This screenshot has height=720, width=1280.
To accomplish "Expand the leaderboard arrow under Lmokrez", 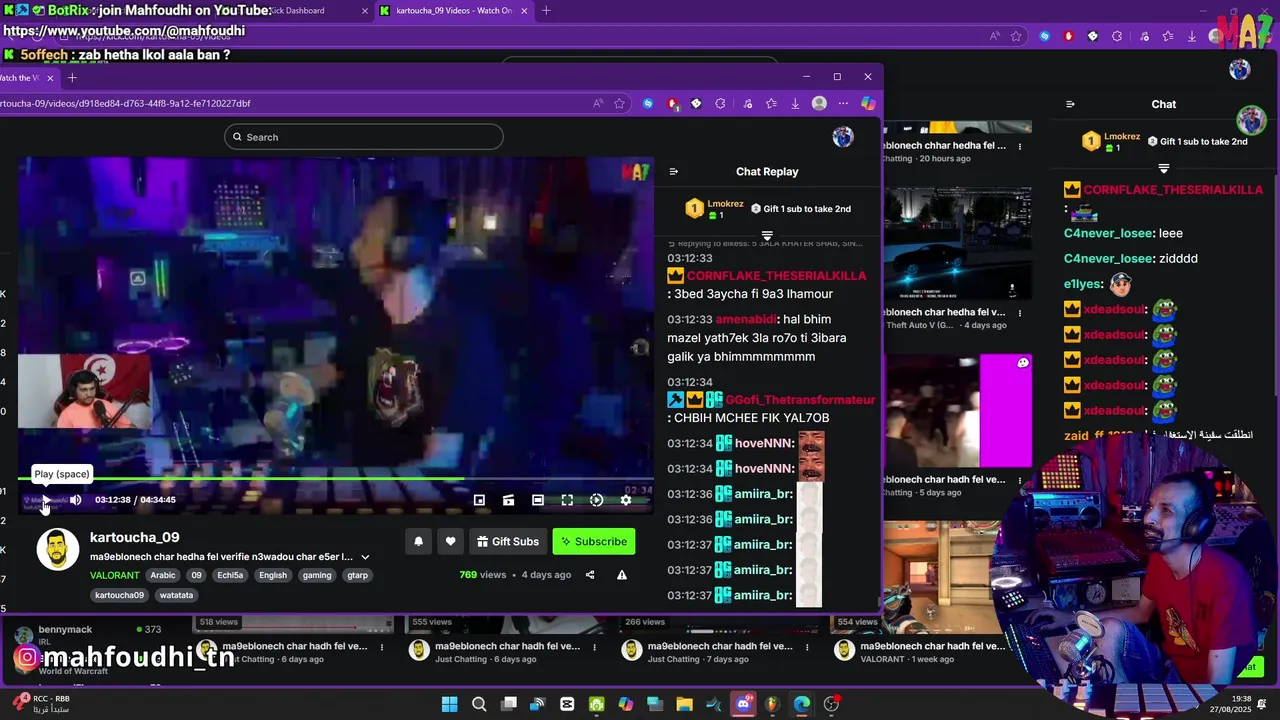I will (x=767, y=236).
